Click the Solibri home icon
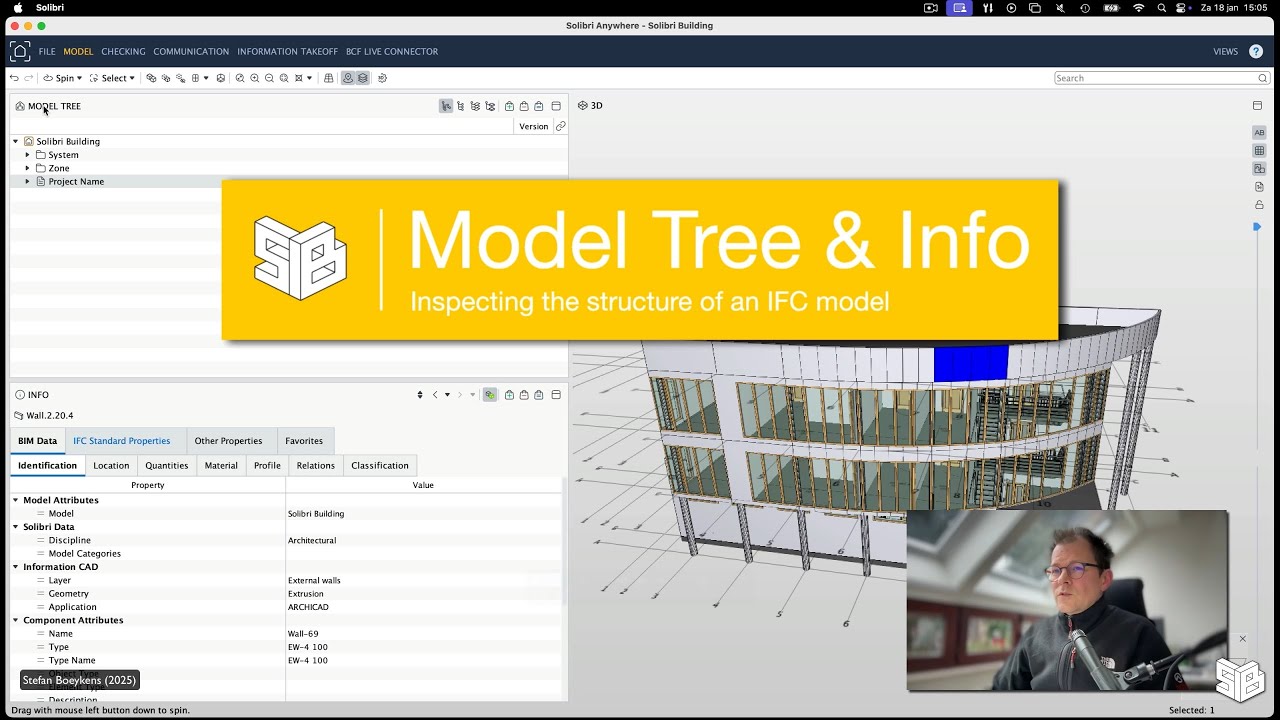The image size is (1280, 720). click(x=20, y=51)
